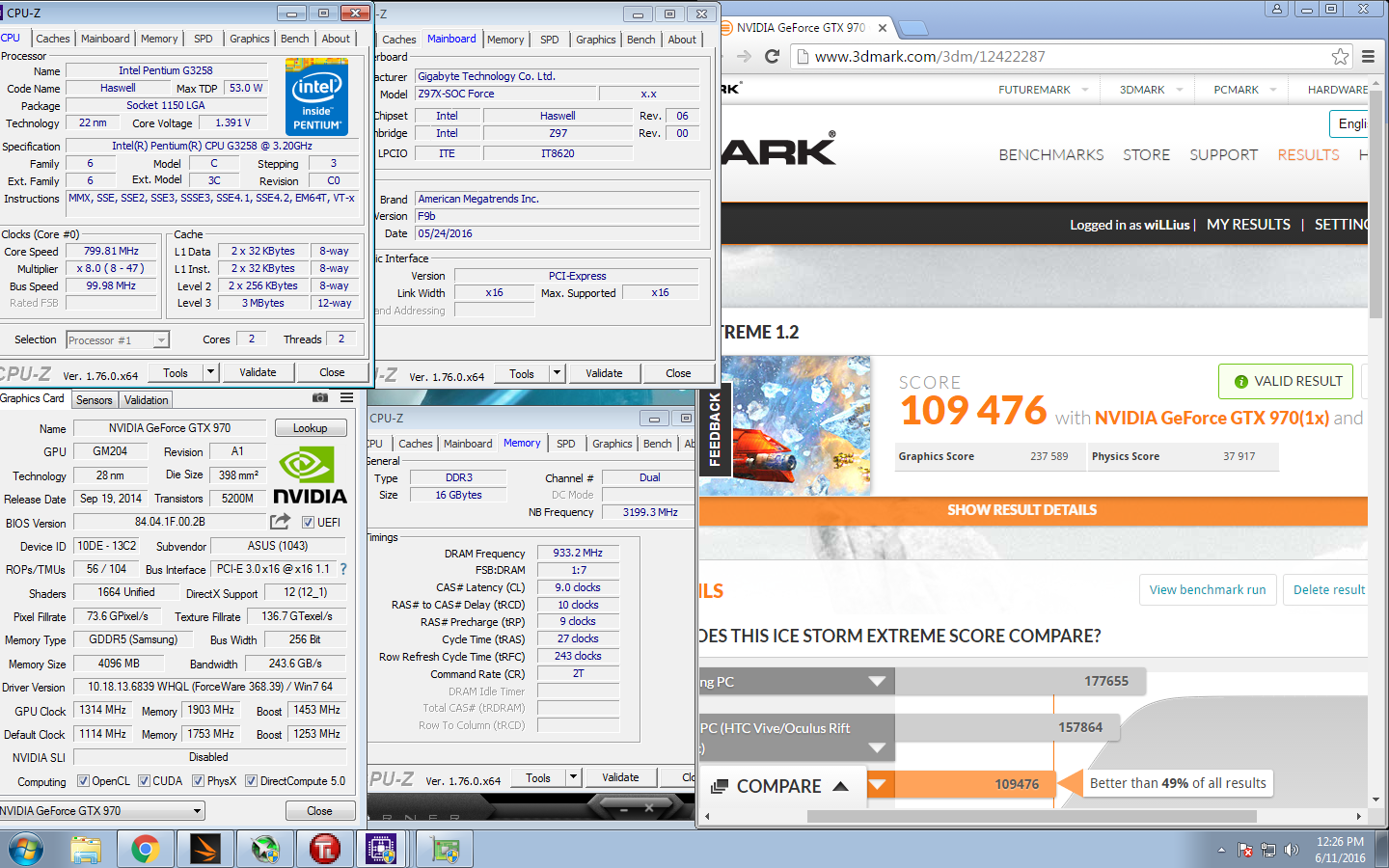Click the 3DMark icon in the taskbar
1389x868 pixels.
point(205,850)
